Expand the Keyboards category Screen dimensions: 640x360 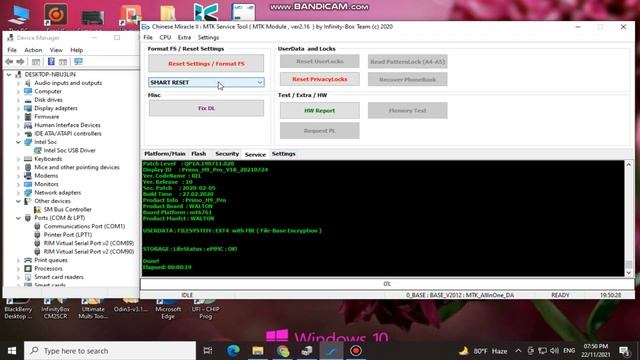18,159
